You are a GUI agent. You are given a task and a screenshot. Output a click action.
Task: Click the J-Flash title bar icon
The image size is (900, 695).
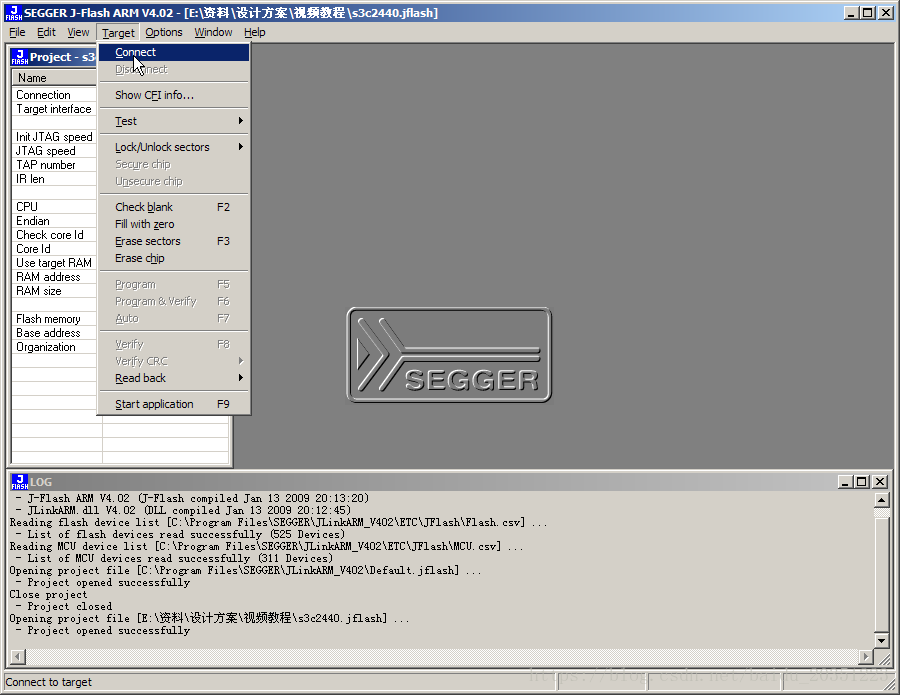coord(14,13)
